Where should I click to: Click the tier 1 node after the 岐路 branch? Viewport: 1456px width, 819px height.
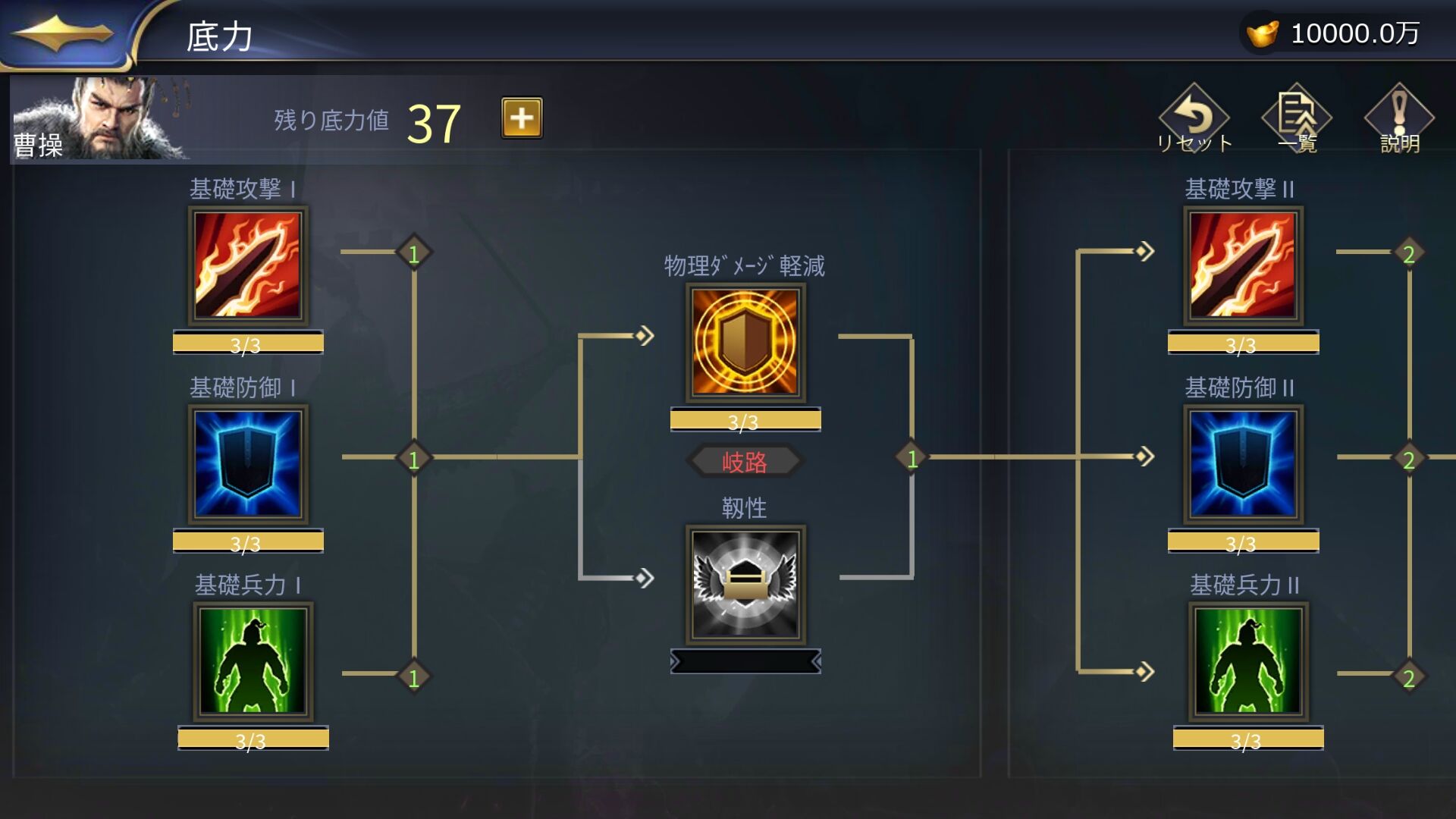point(912,458)
